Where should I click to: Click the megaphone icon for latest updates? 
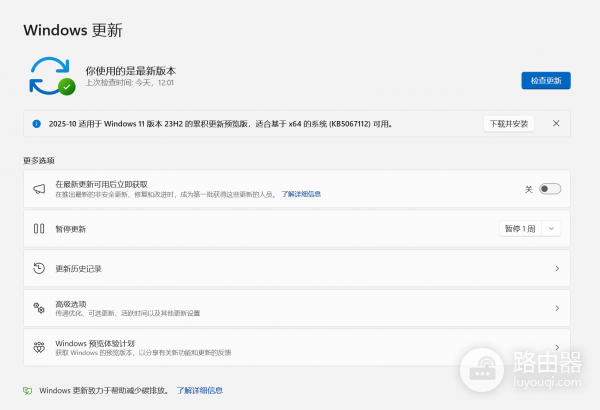[39, 189]
